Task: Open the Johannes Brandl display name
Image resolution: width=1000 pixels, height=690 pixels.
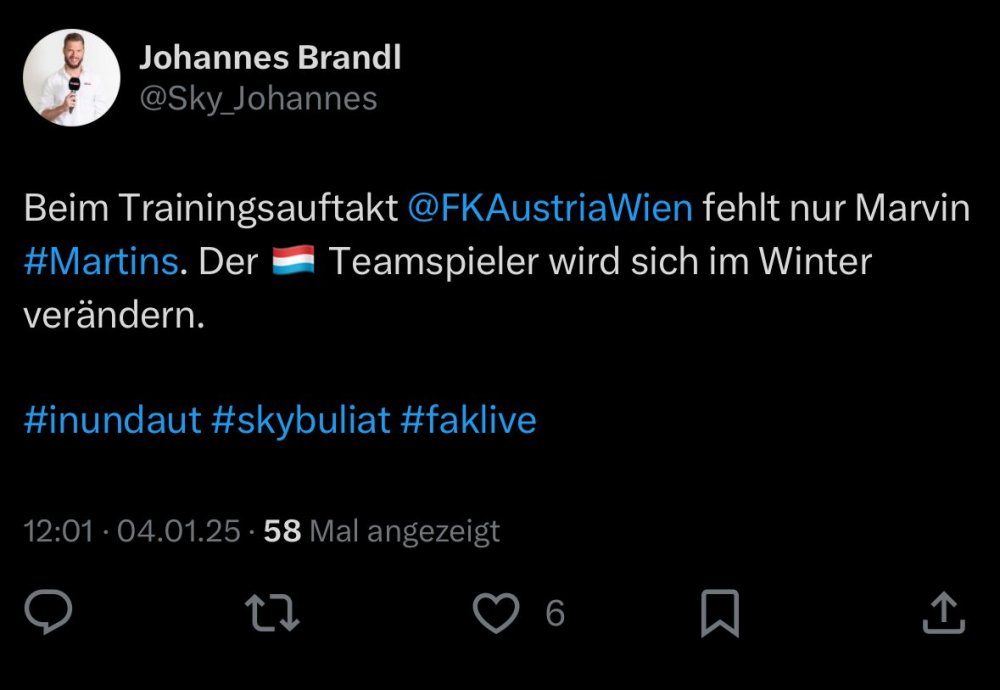Action: pos(269,57)
